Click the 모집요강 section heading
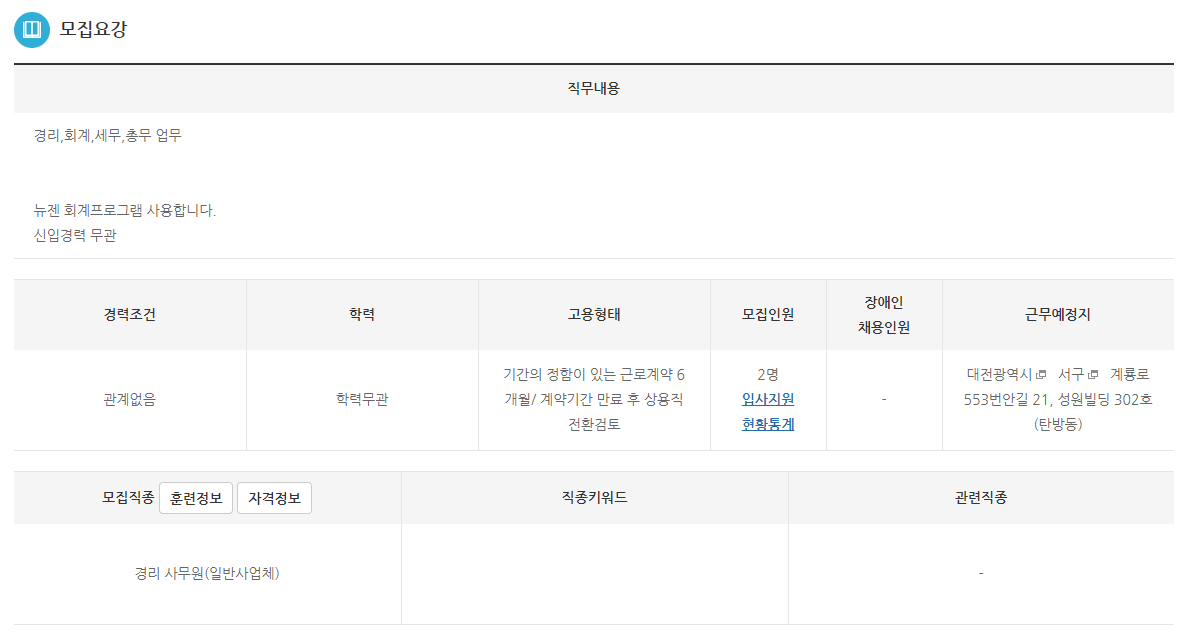 click(x=94, y=30)
